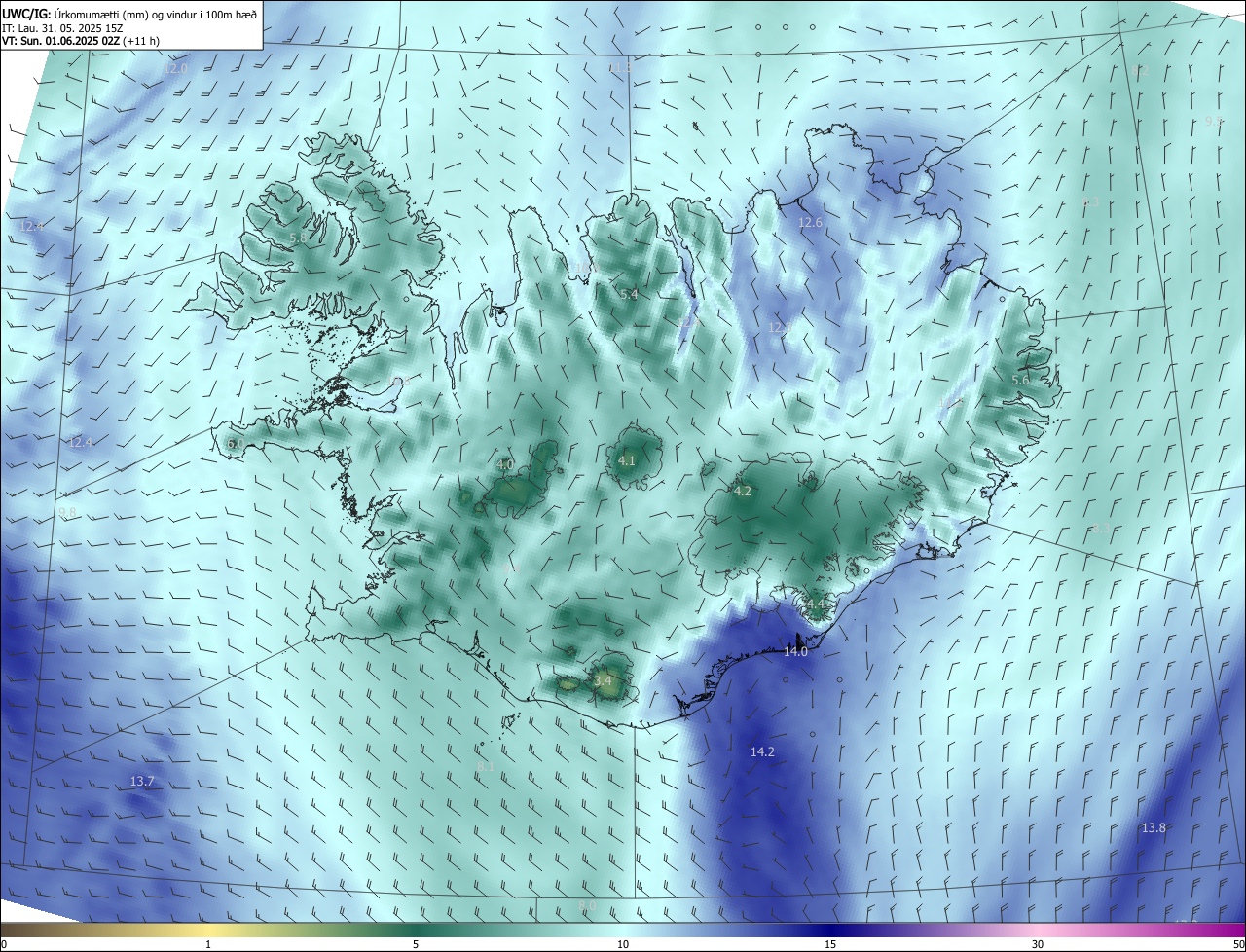Click the 13.7 value label

[x=142, y=782]
